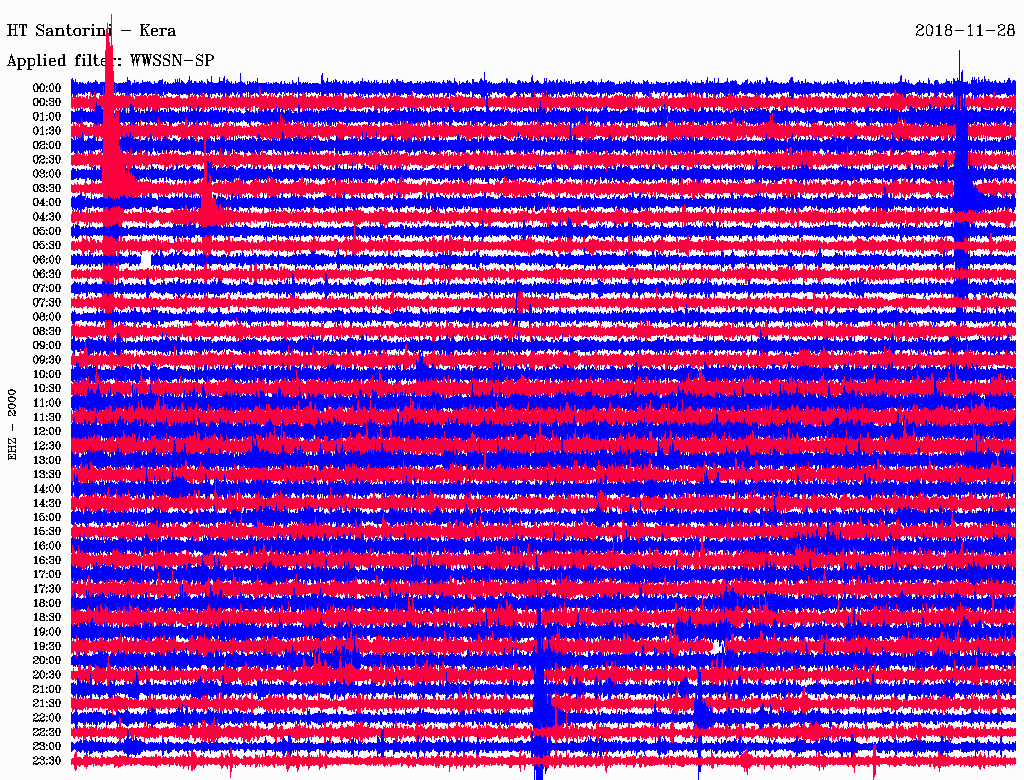Select the 22:00 time label
Viewport: 1024px width, 780px height.
click(x=47, y=718)
